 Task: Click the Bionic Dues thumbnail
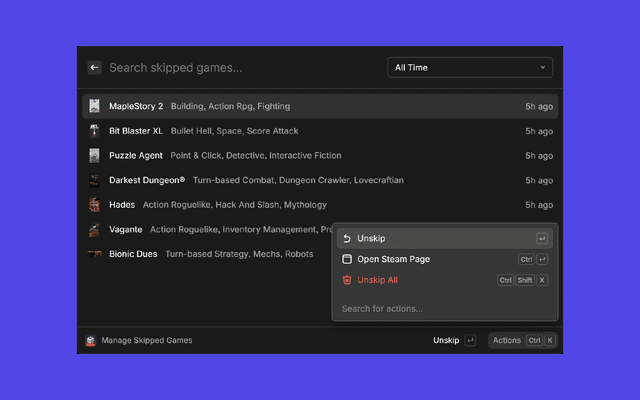tap(94, 254)
